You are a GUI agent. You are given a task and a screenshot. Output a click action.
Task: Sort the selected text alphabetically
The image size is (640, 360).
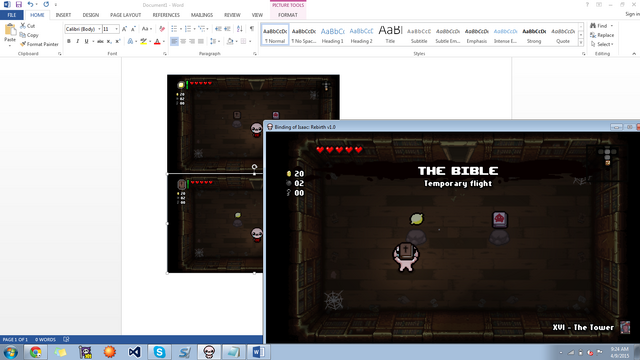(240, 29)
